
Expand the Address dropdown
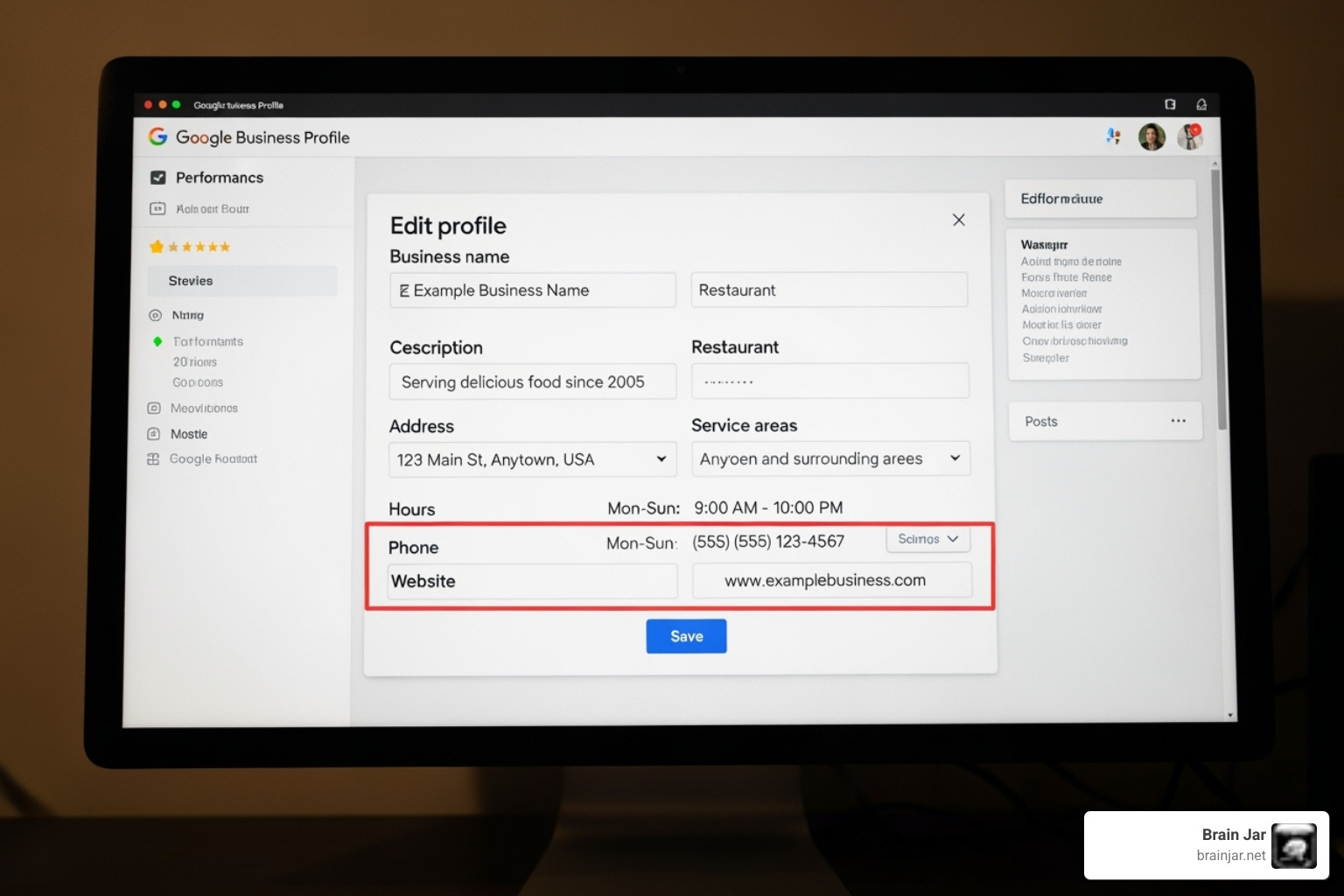pyautogui.click(x=661, y=459)
